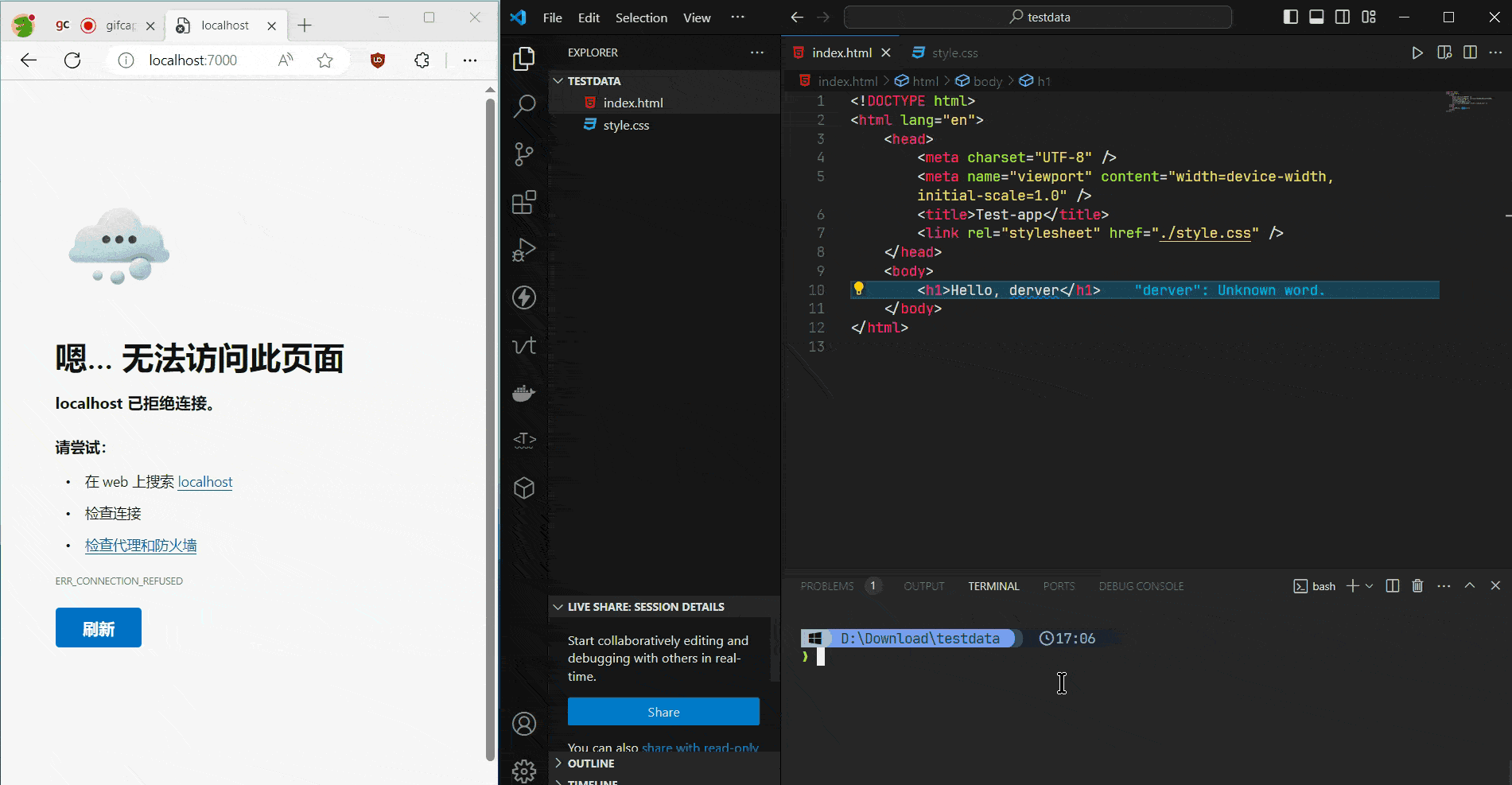Toggle the Primary Side Bar
The height and width of the screenshot is (785, 1512).
1291,17
